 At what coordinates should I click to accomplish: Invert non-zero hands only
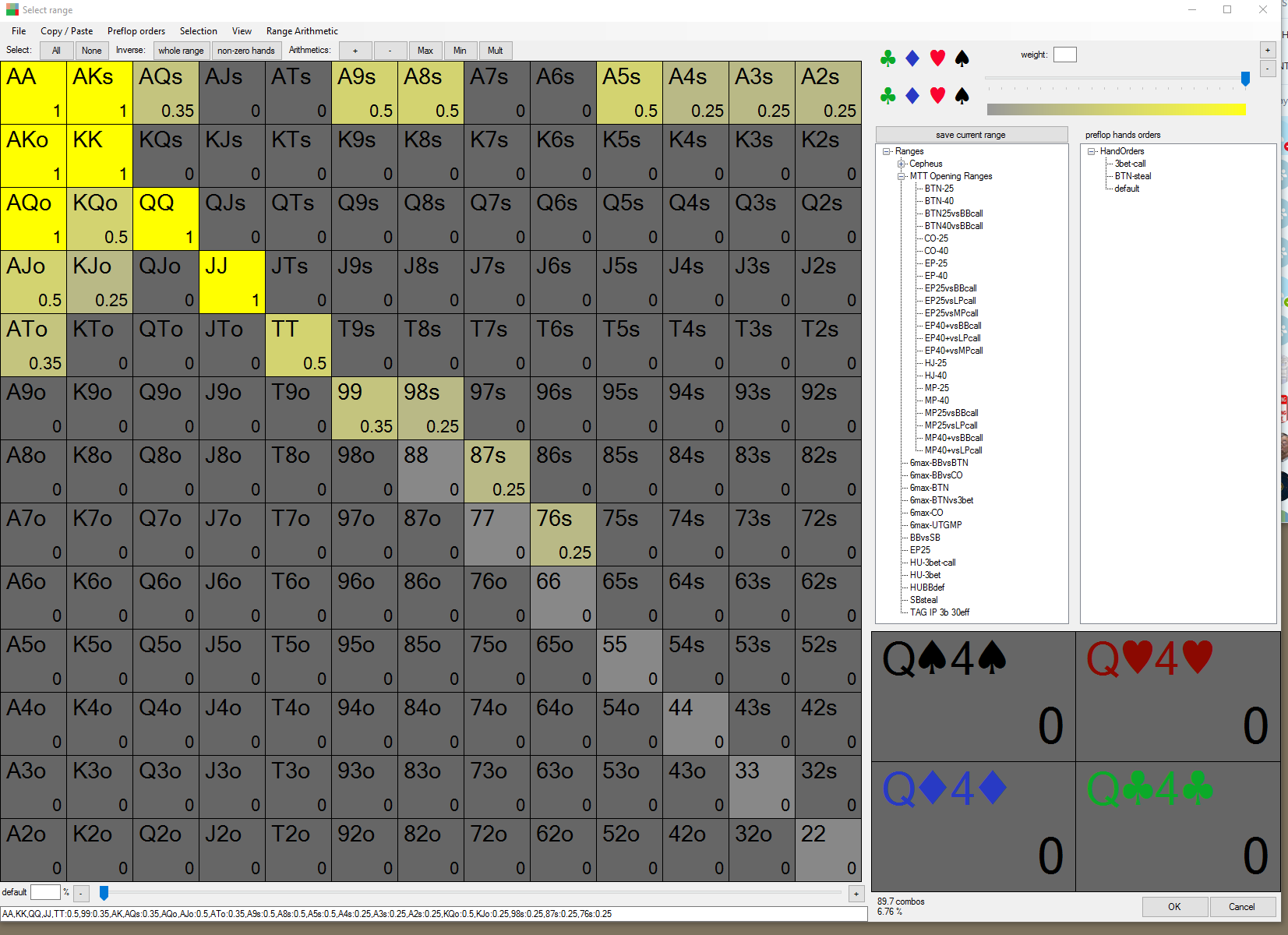click(x=246, y=51)
